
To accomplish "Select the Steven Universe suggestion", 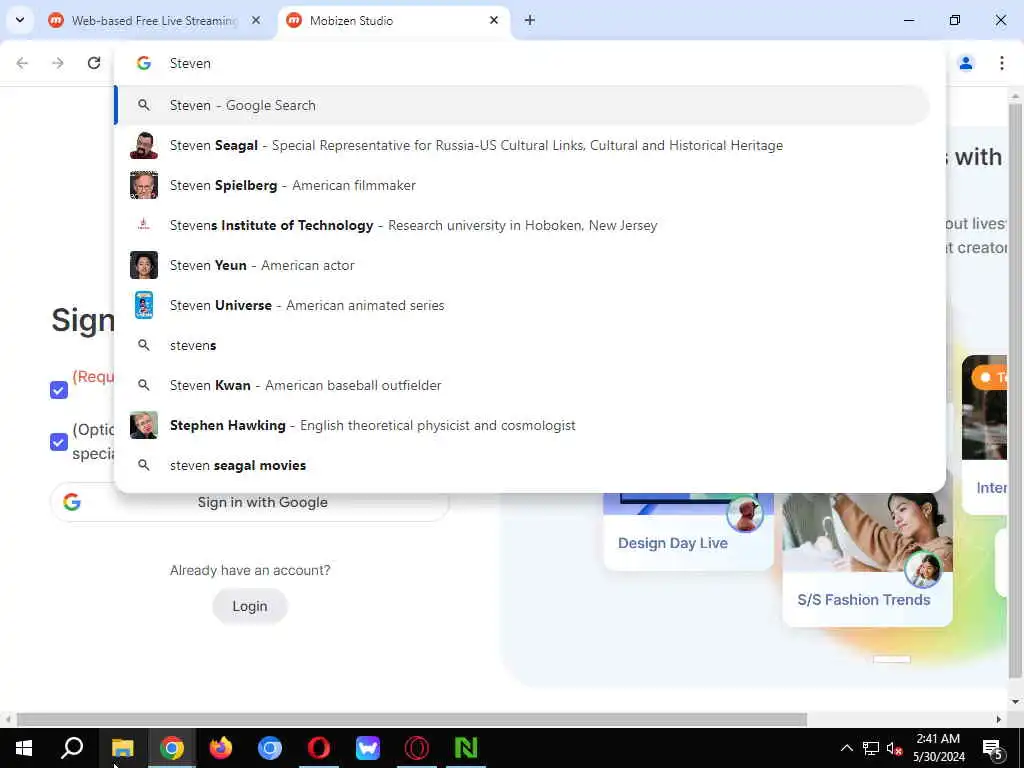I will (x=522, y=305).
